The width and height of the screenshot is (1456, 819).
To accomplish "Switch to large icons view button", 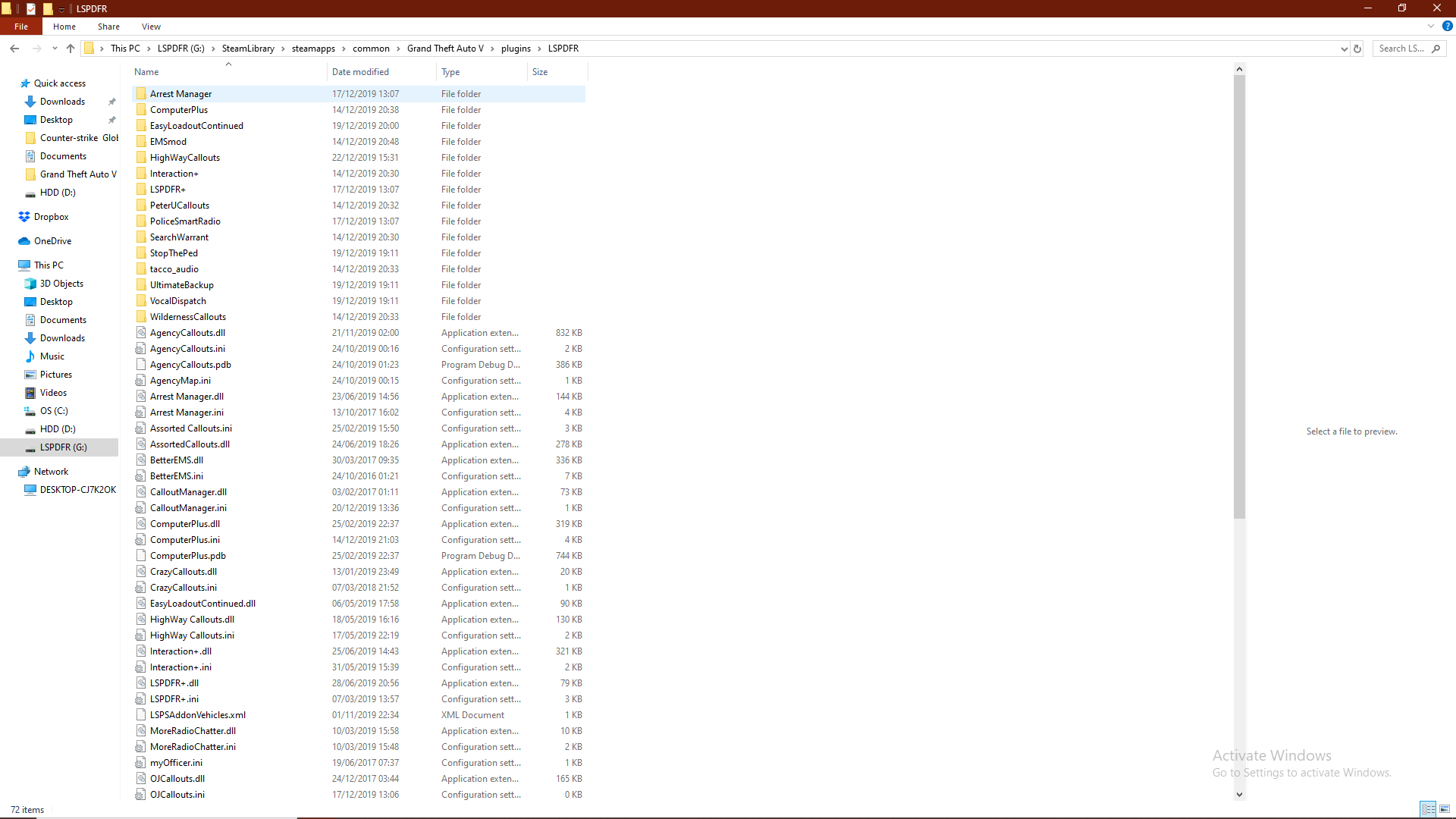I will 1445,809.
